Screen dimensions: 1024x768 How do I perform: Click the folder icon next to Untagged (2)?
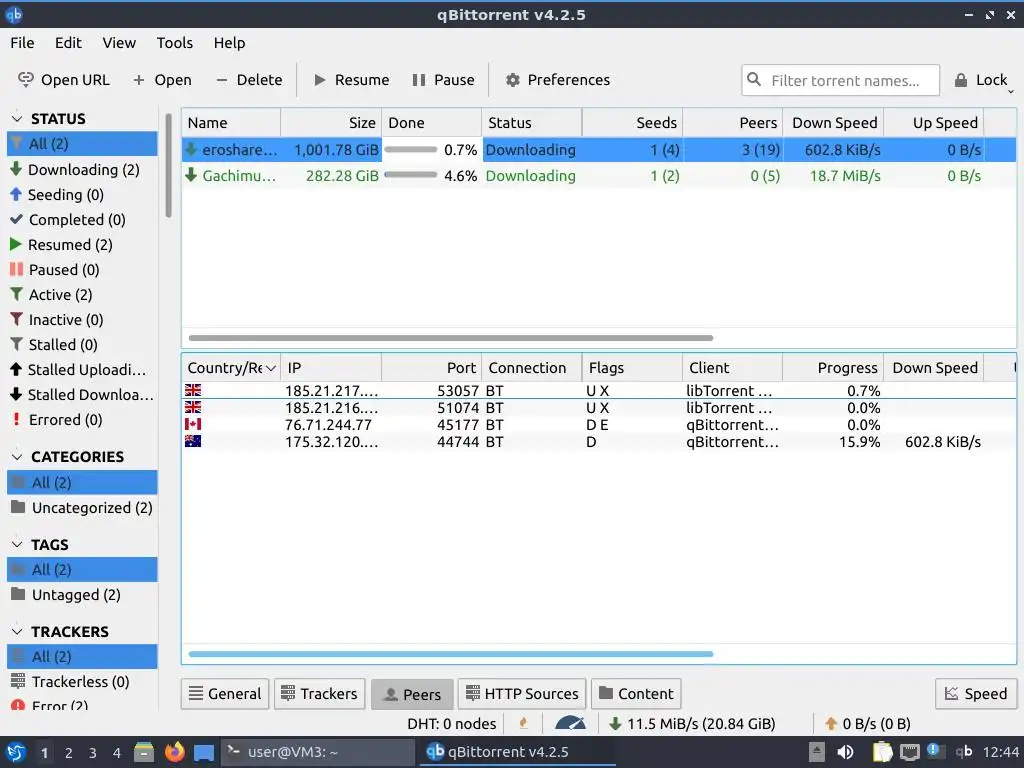tap(18, 594)
